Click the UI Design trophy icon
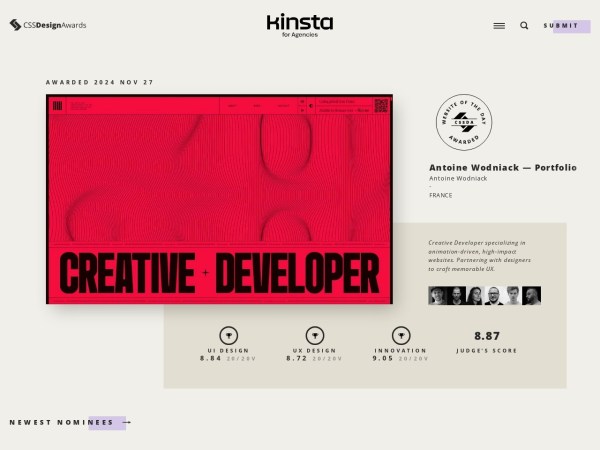Image resolution: width=600 pixels, height=450 pixels. pyautogui.click(x=228, y=336)
